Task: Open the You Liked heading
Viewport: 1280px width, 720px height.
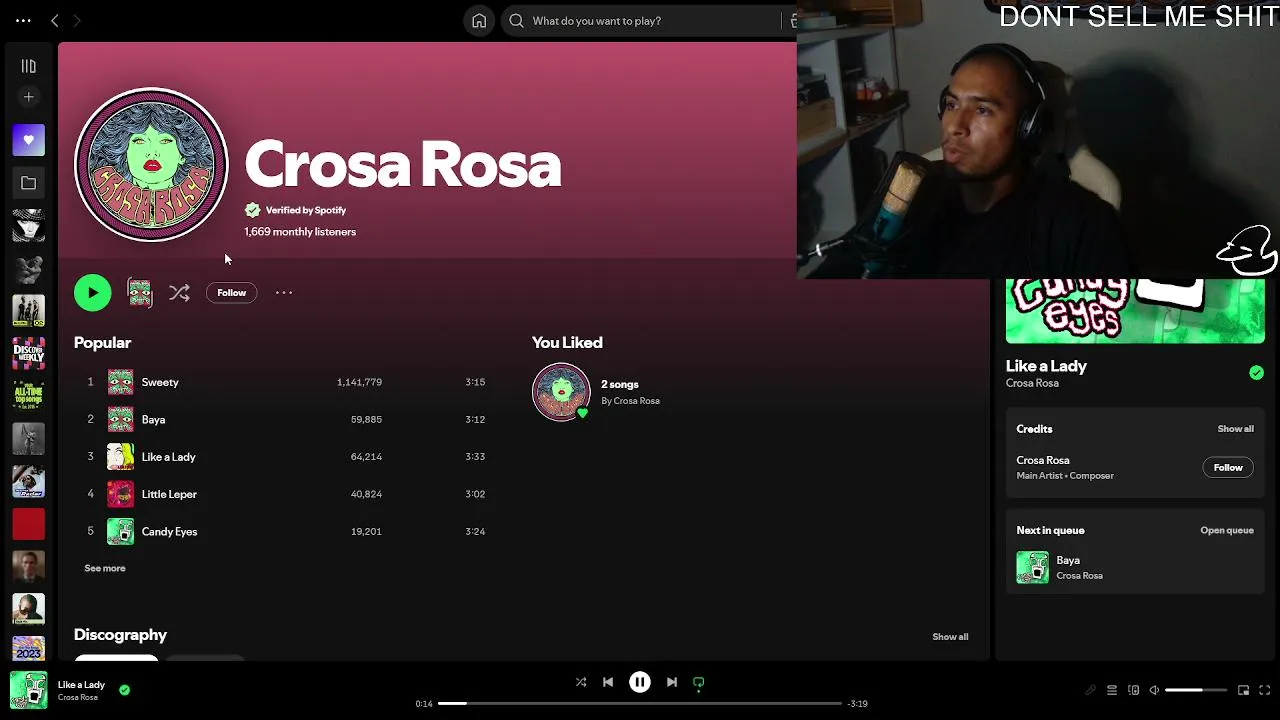Action: point(567,342)
